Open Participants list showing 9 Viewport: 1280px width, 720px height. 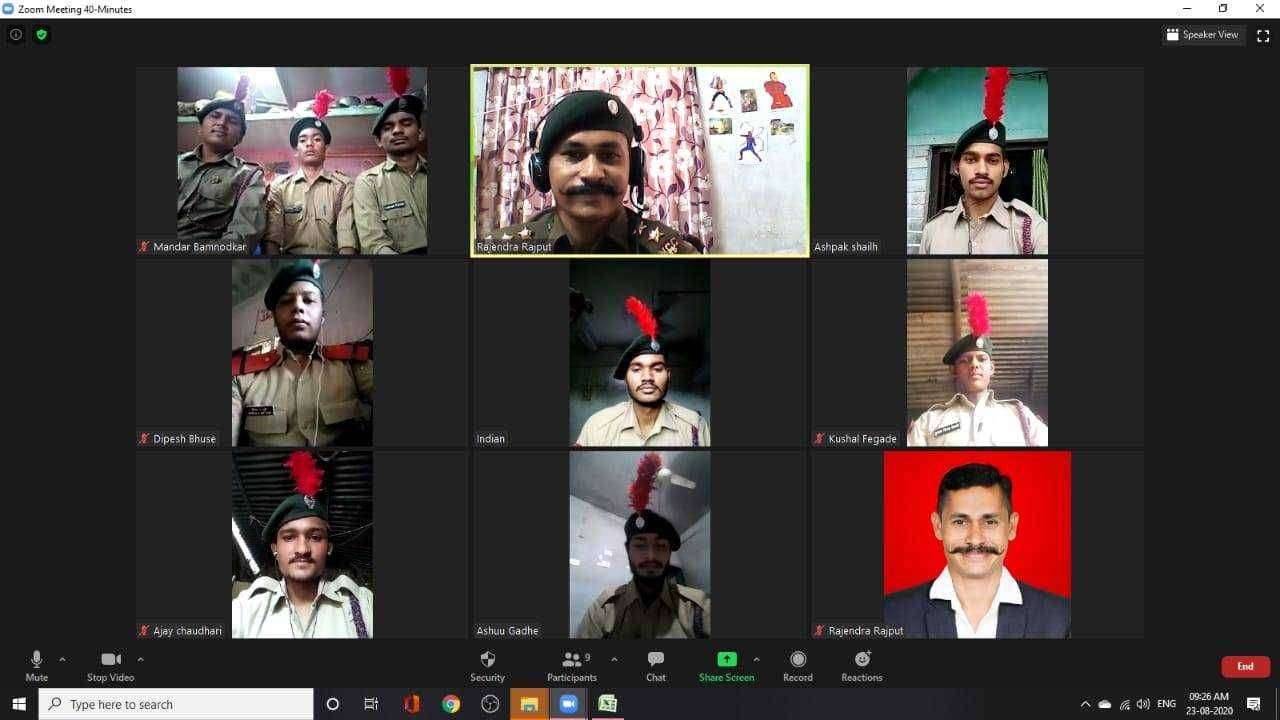coord(571,665)
